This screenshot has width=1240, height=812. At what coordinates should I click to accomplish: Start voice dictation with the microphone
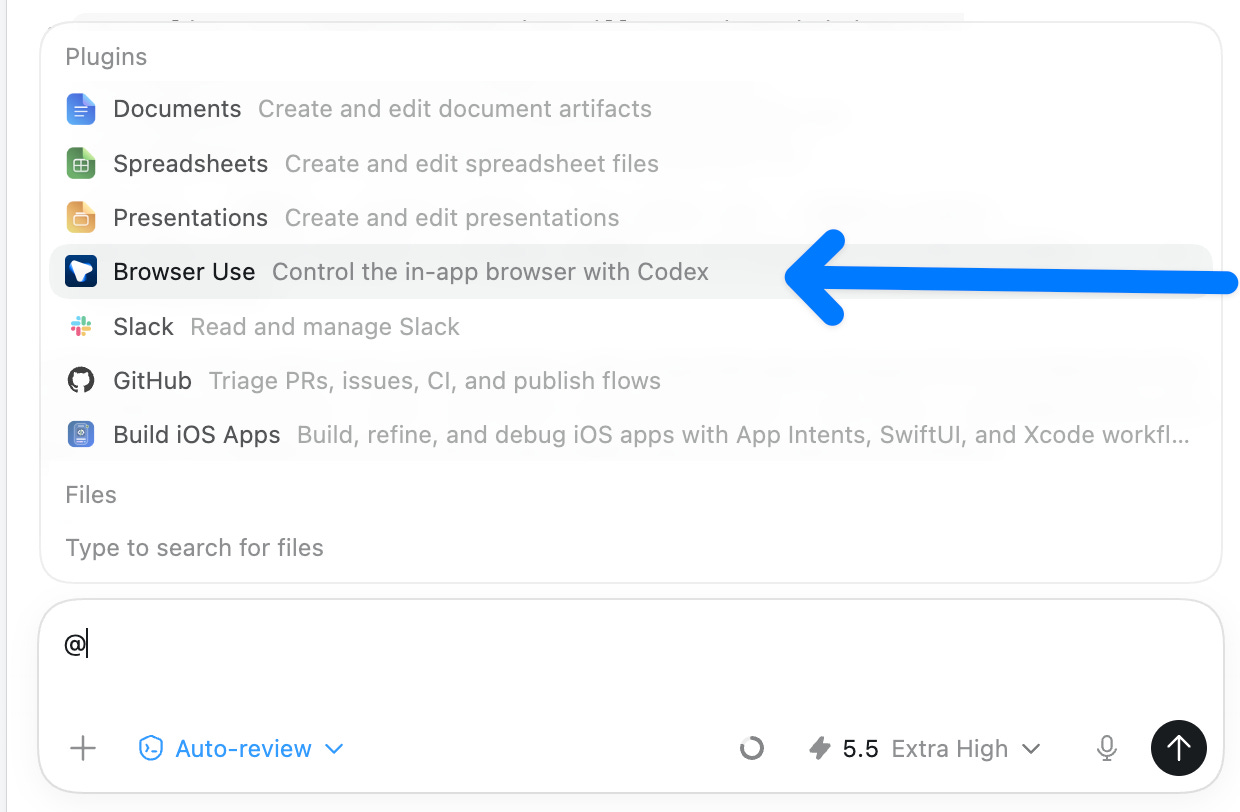coord(1106,748)
